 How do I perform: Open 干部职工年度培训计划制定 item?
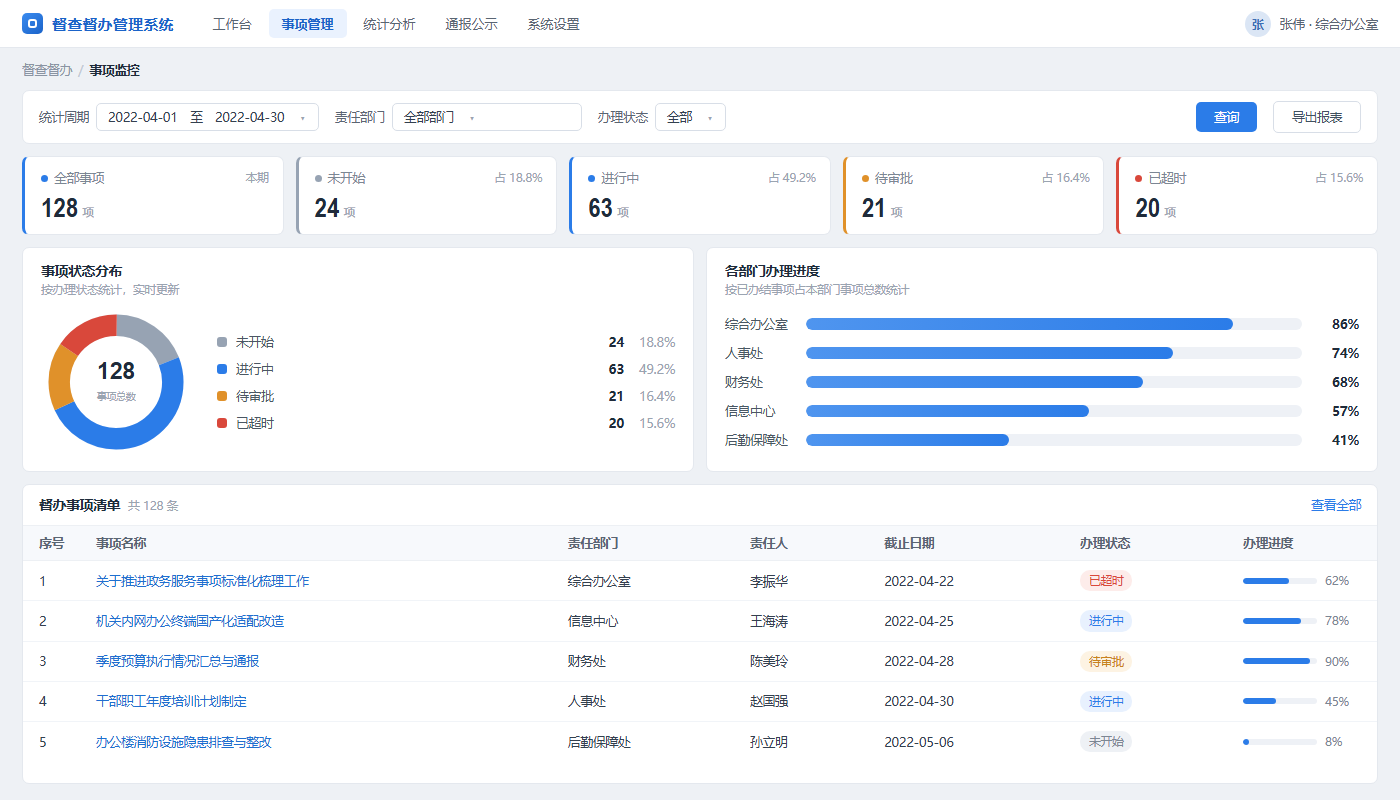(171, 701)
